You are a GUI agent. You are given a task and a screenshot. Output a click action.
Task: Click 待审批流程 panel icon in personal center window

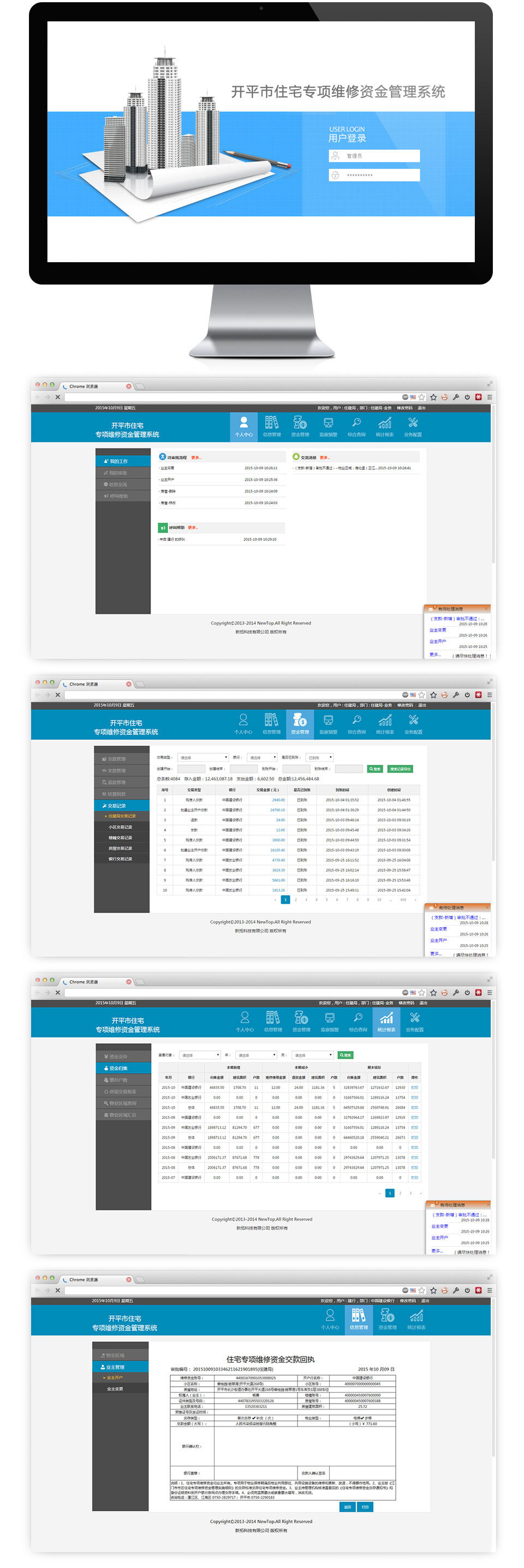pyautogui.click(x=162, y=457)
